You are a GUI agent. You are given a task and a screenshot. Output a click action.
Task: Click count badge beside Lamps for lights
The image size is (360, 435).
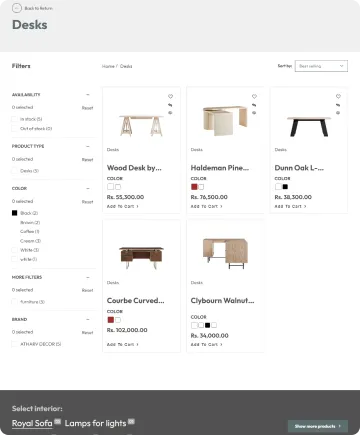[x=131, y=422]
